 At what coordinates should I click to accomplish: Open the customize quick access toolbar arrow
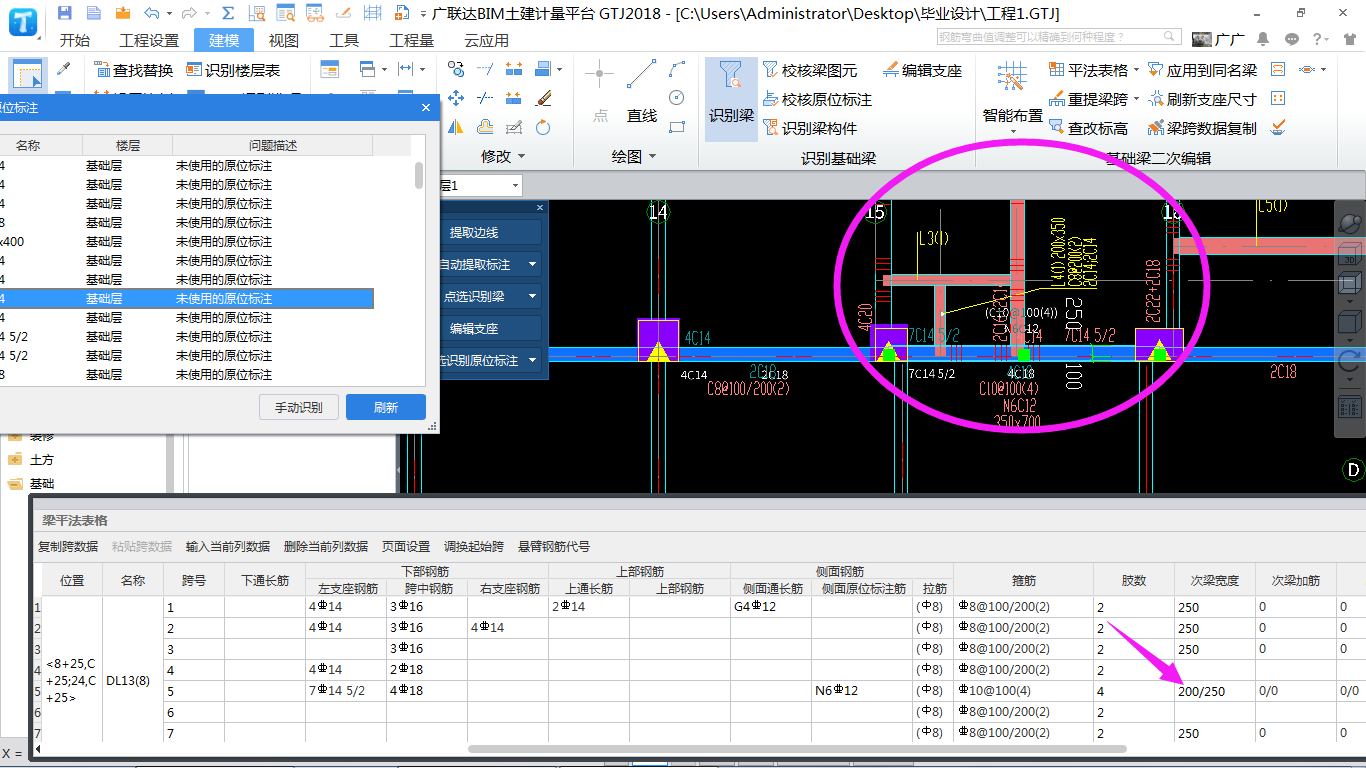tap(423, 13)
